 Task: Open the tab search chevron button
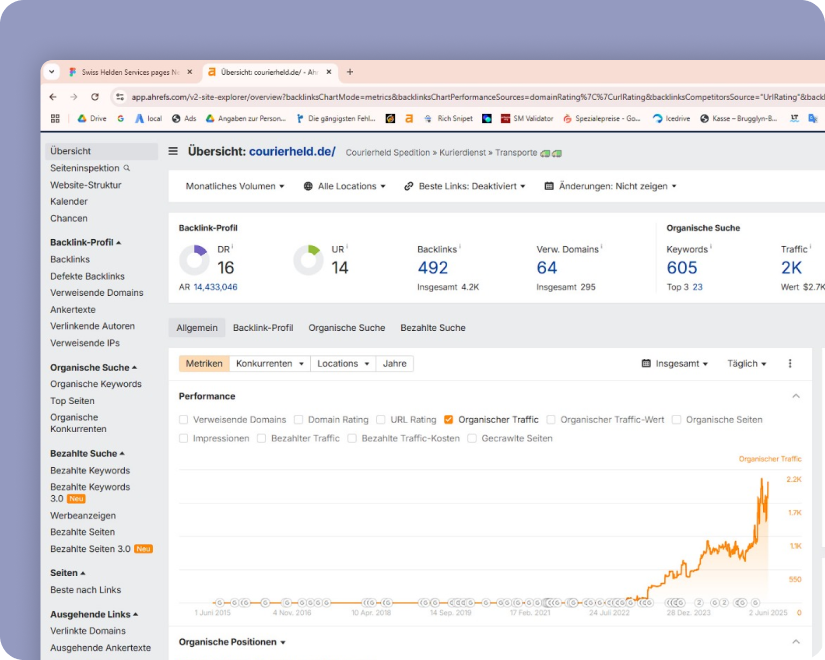pos(52,72)
